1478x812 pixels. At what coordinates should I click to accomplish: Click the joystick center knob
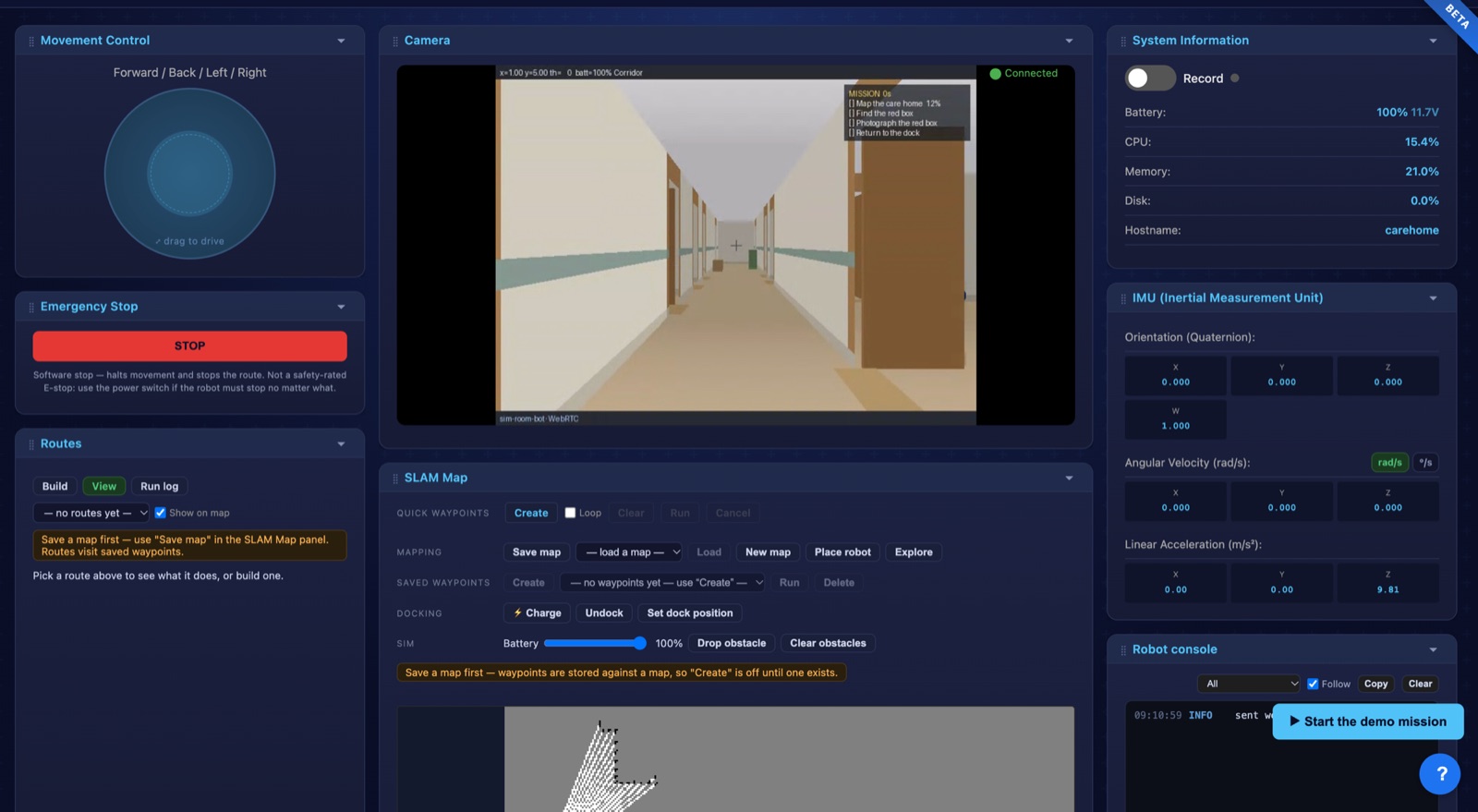click(x=189, y=174)
